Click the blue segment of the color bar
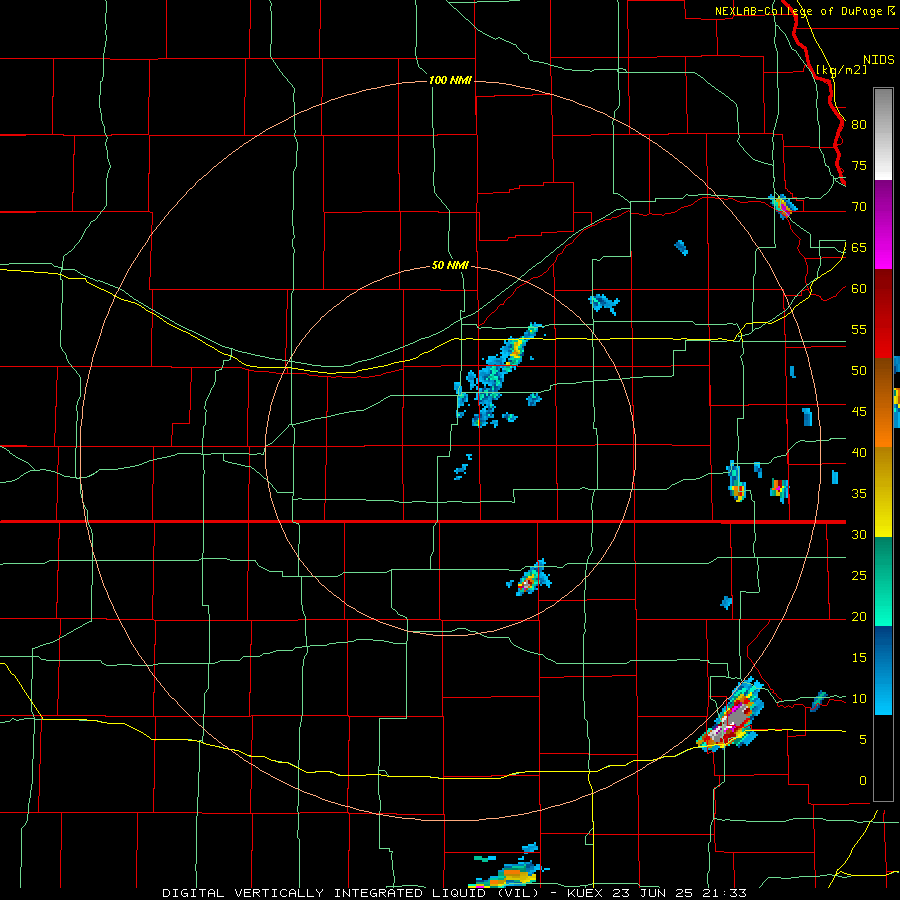900x900 pixels. tap(883, 670)
